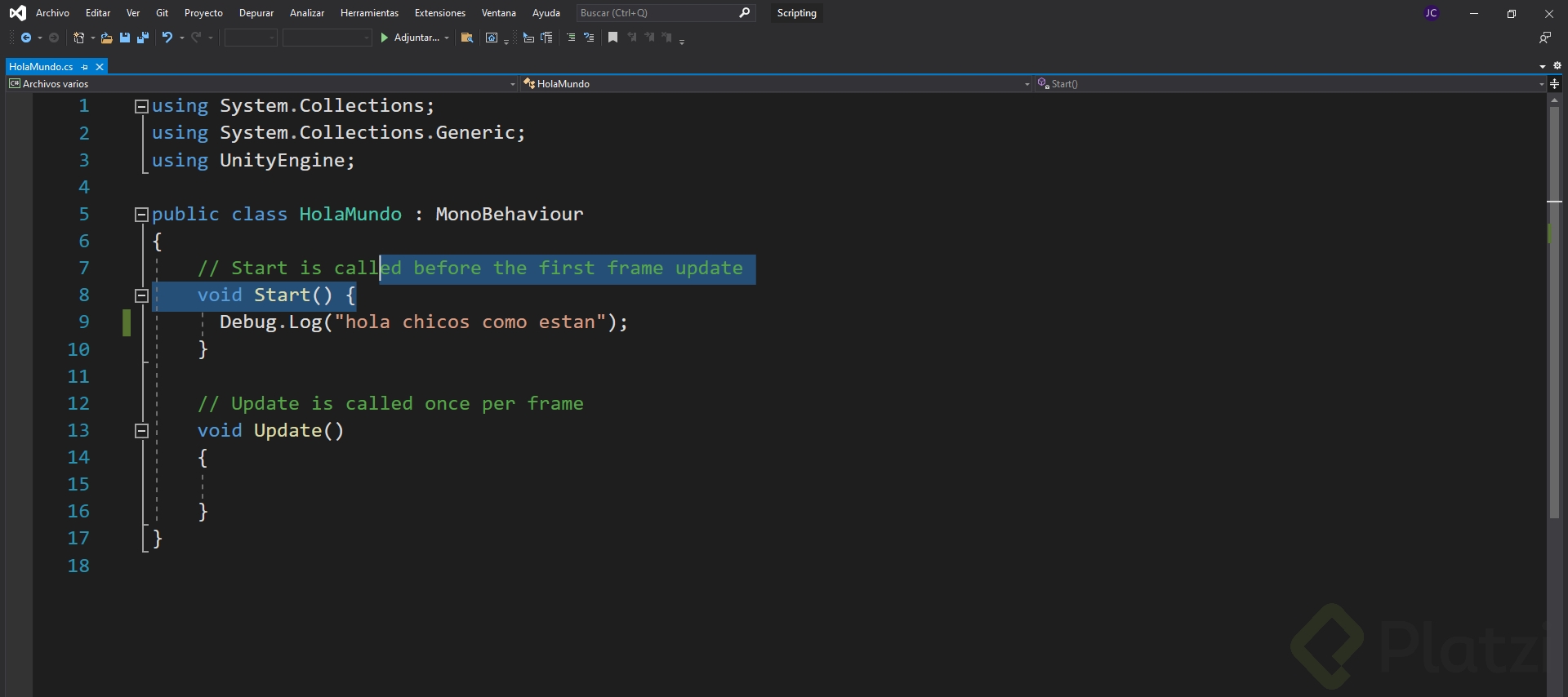Open the Archivo menu
The width and height of the screenshot is (1568, 697).
[52, 13]
